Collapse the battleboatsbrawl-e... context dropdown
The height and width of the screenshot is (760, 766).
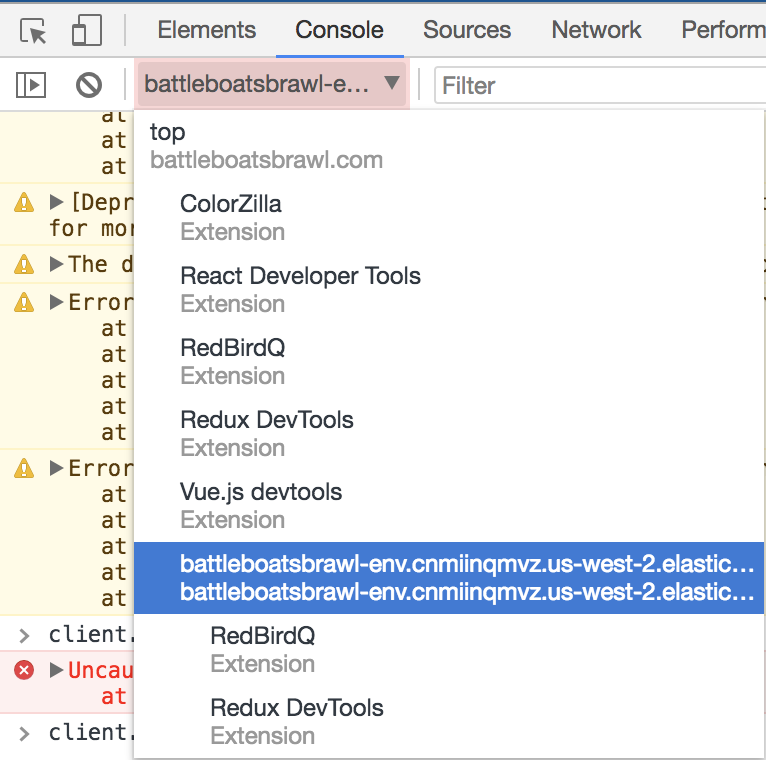tap(272, 84)
